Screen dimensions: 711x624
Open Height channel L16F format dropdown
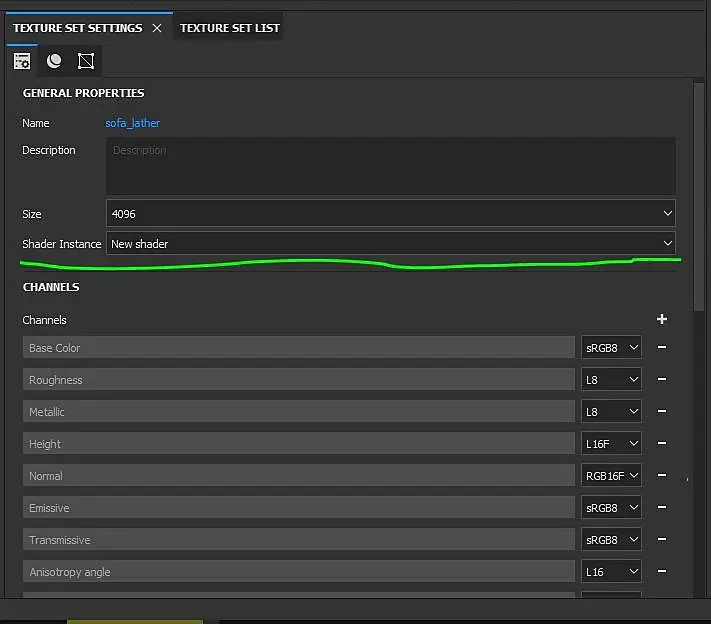pyautogui.click(x=611, y=444)
